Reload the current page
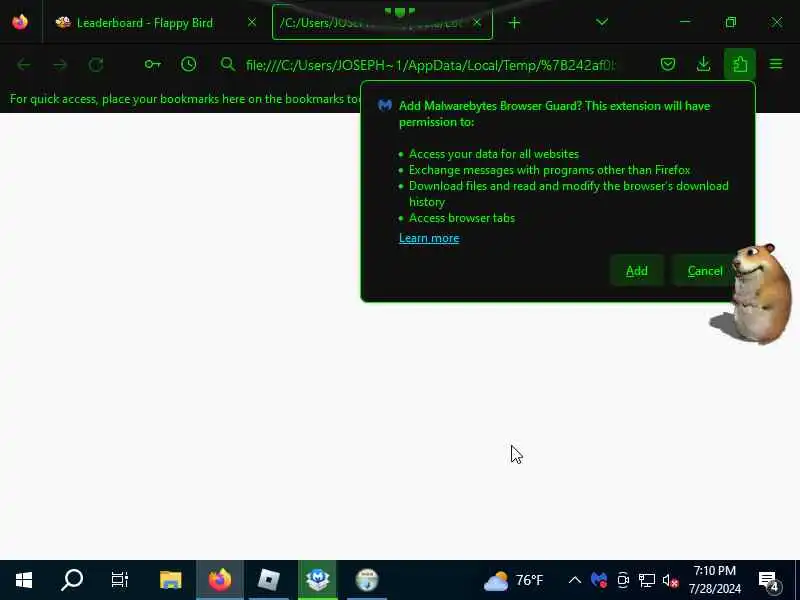 tap(96, 65)
